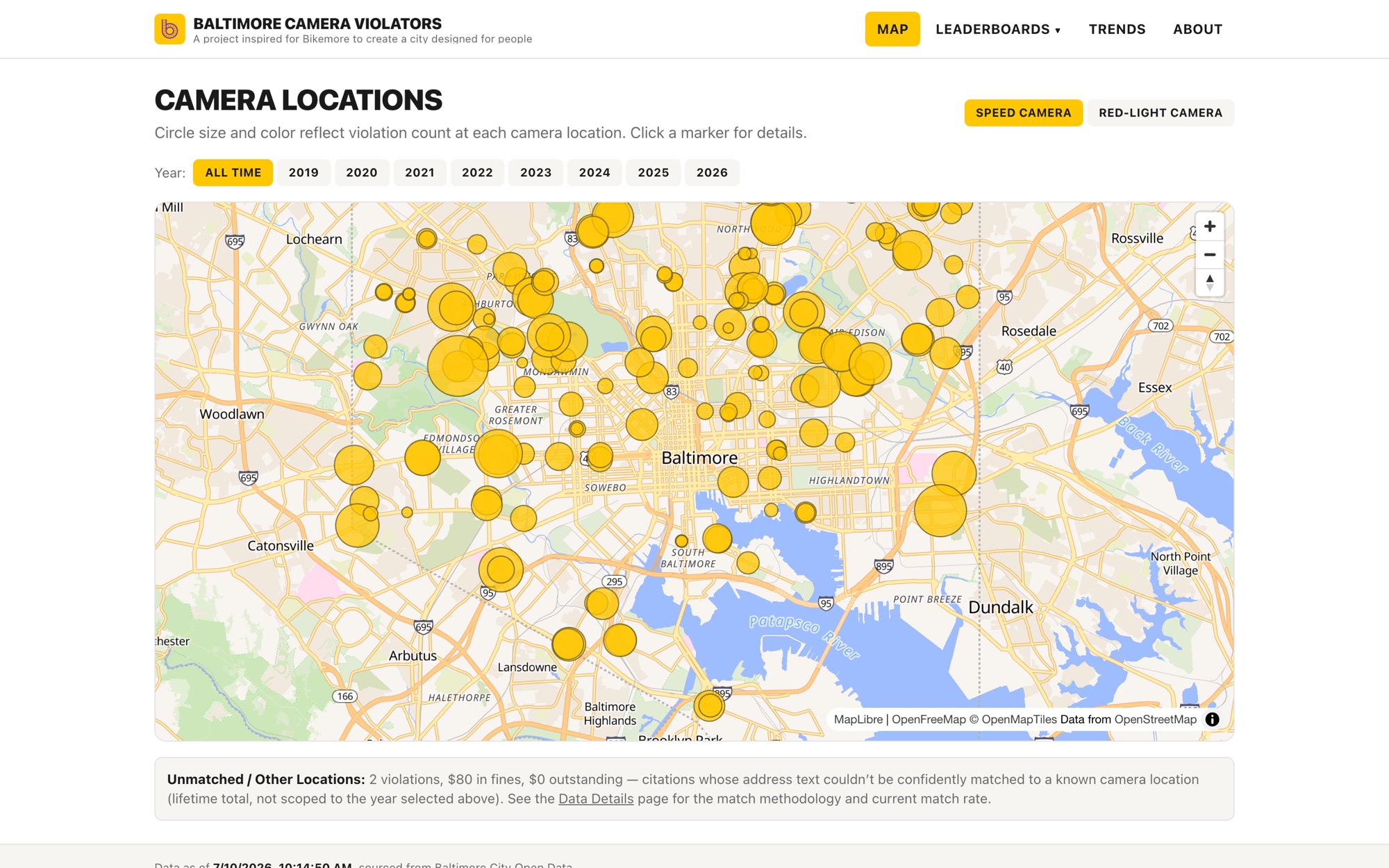Screen dimensions: 1389x868
Task: Click the Rosedale map label
Action: click(1029, 331)
